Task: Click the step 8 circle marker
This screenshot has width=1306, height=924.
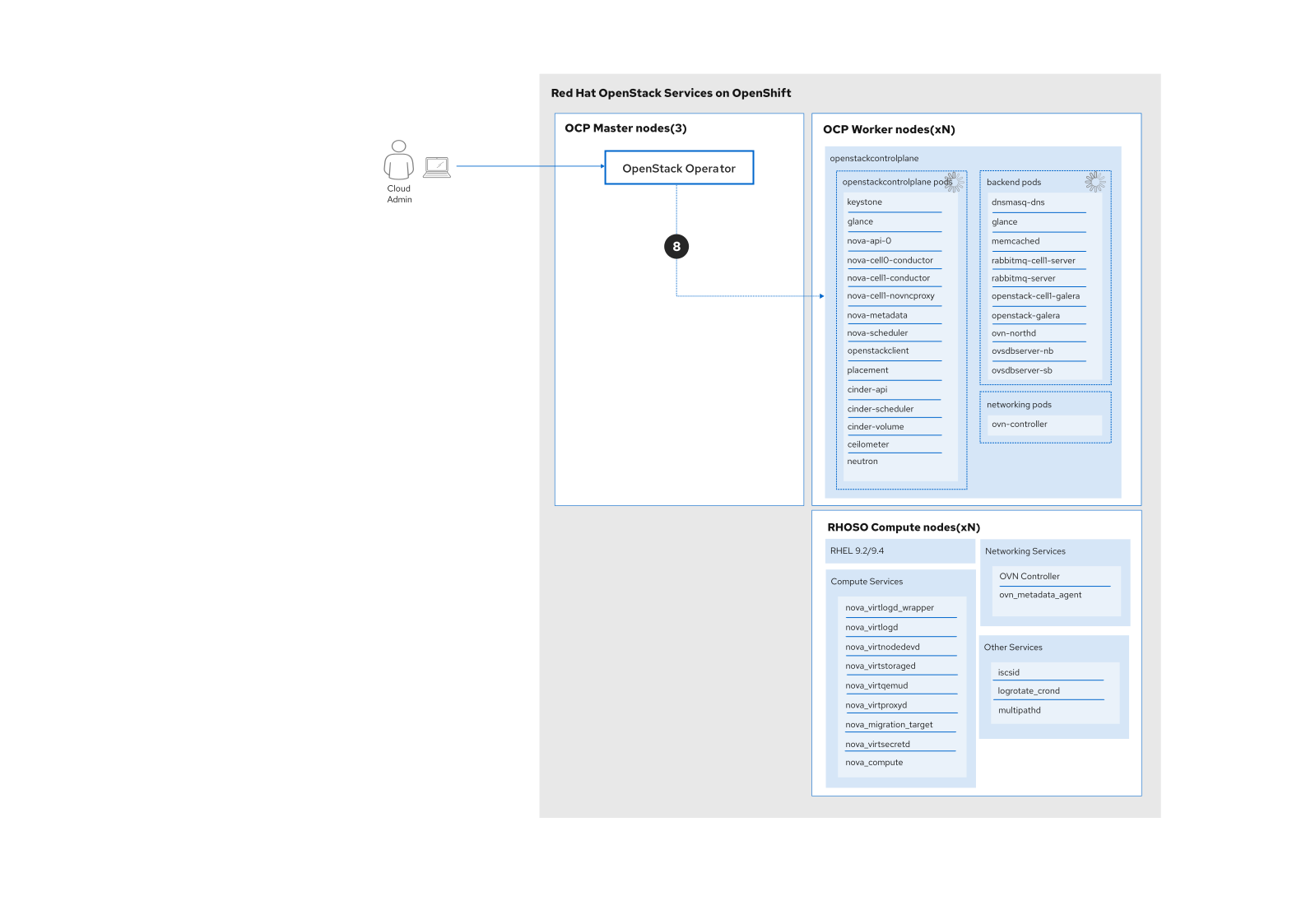Action: 676,246
